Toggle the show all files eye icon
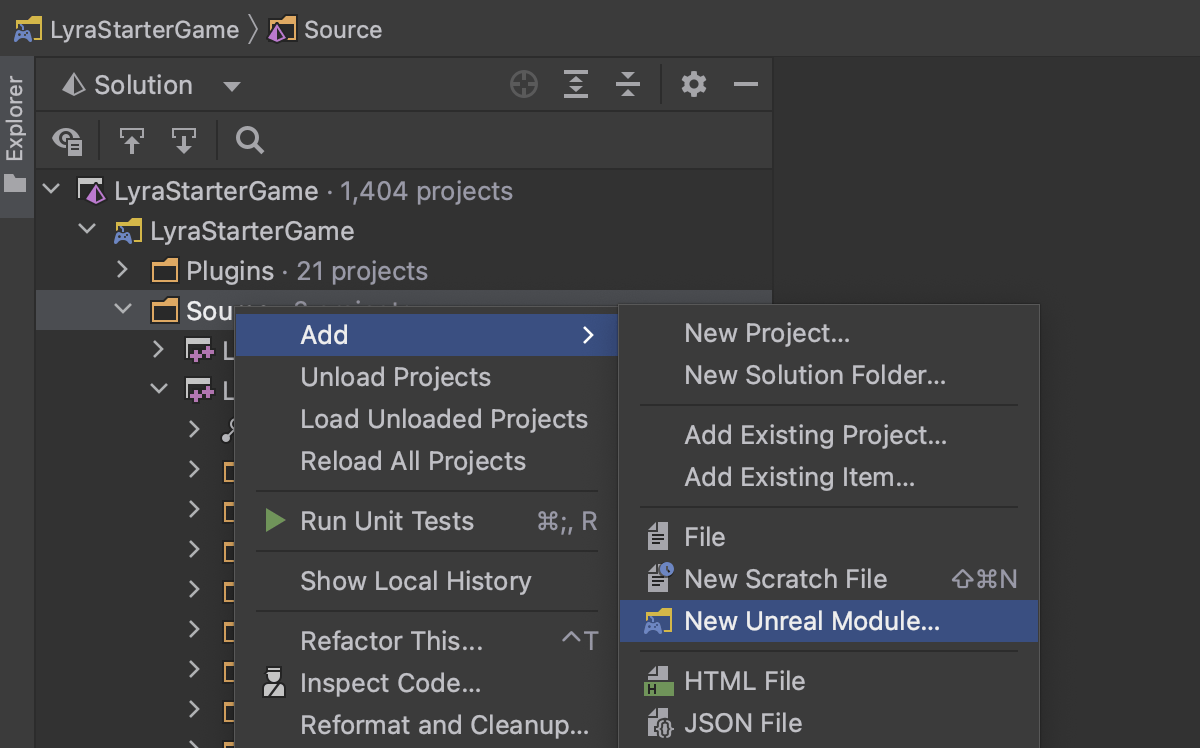 [x=68, y=141]
